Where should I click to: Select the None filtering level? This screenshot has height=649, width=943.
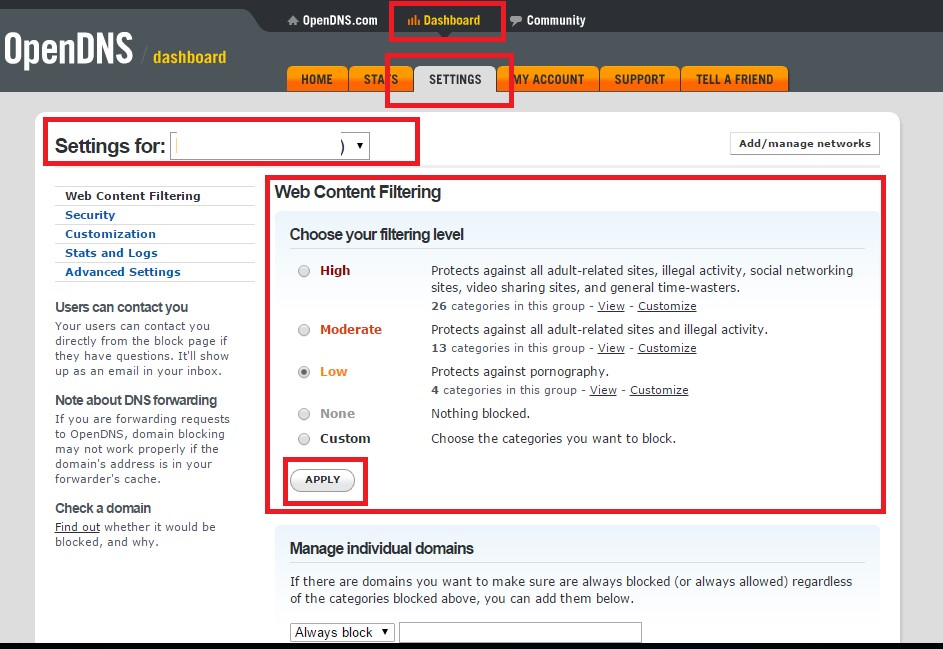coord(304,414)
